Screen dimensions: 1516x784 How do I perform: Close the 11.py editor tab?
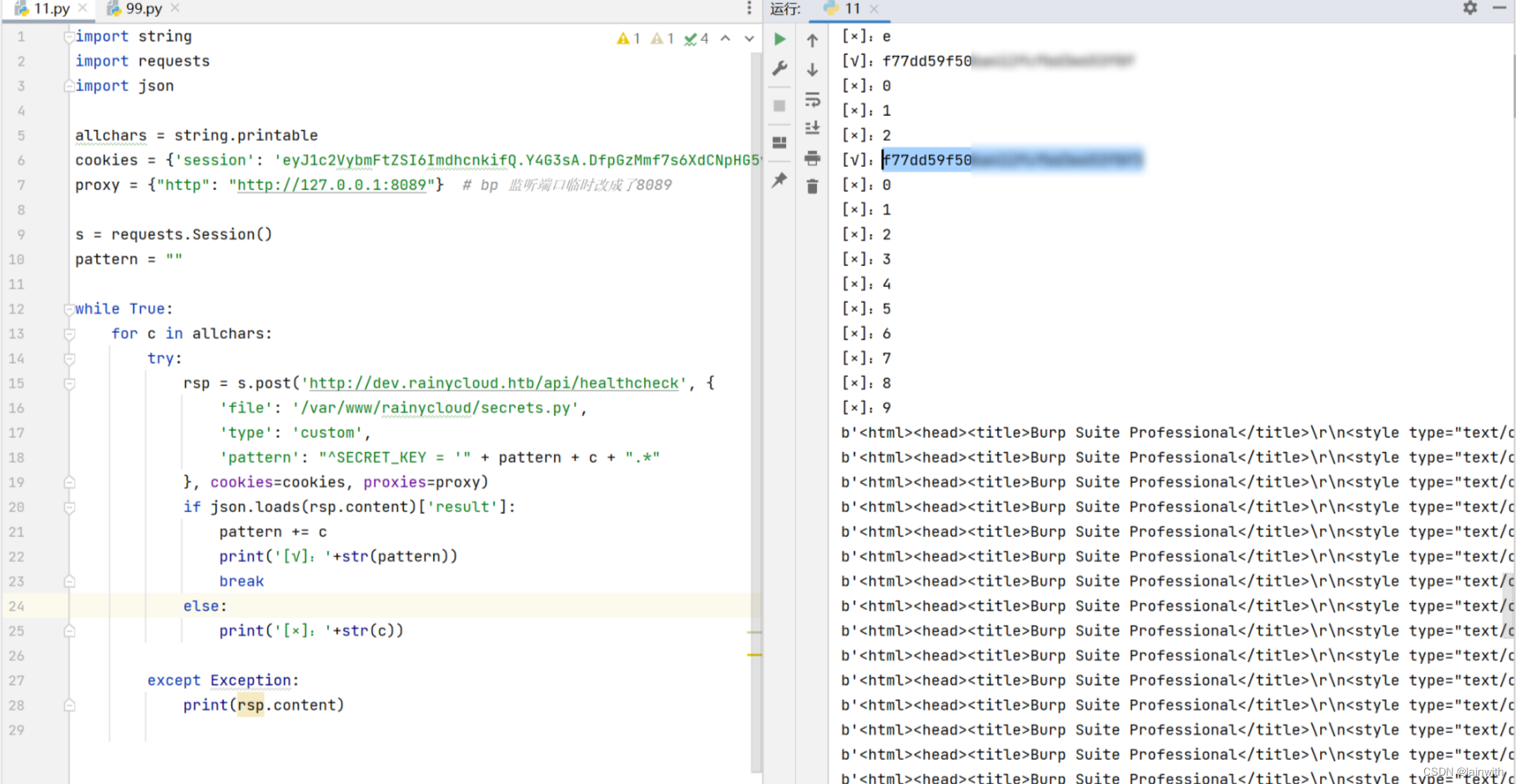[x=83, y=8]
